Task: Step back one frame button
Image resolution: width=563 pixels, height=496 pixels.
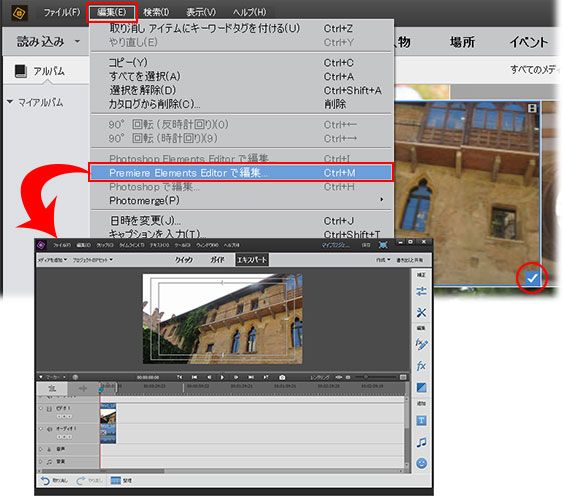Action: (209, 377)
